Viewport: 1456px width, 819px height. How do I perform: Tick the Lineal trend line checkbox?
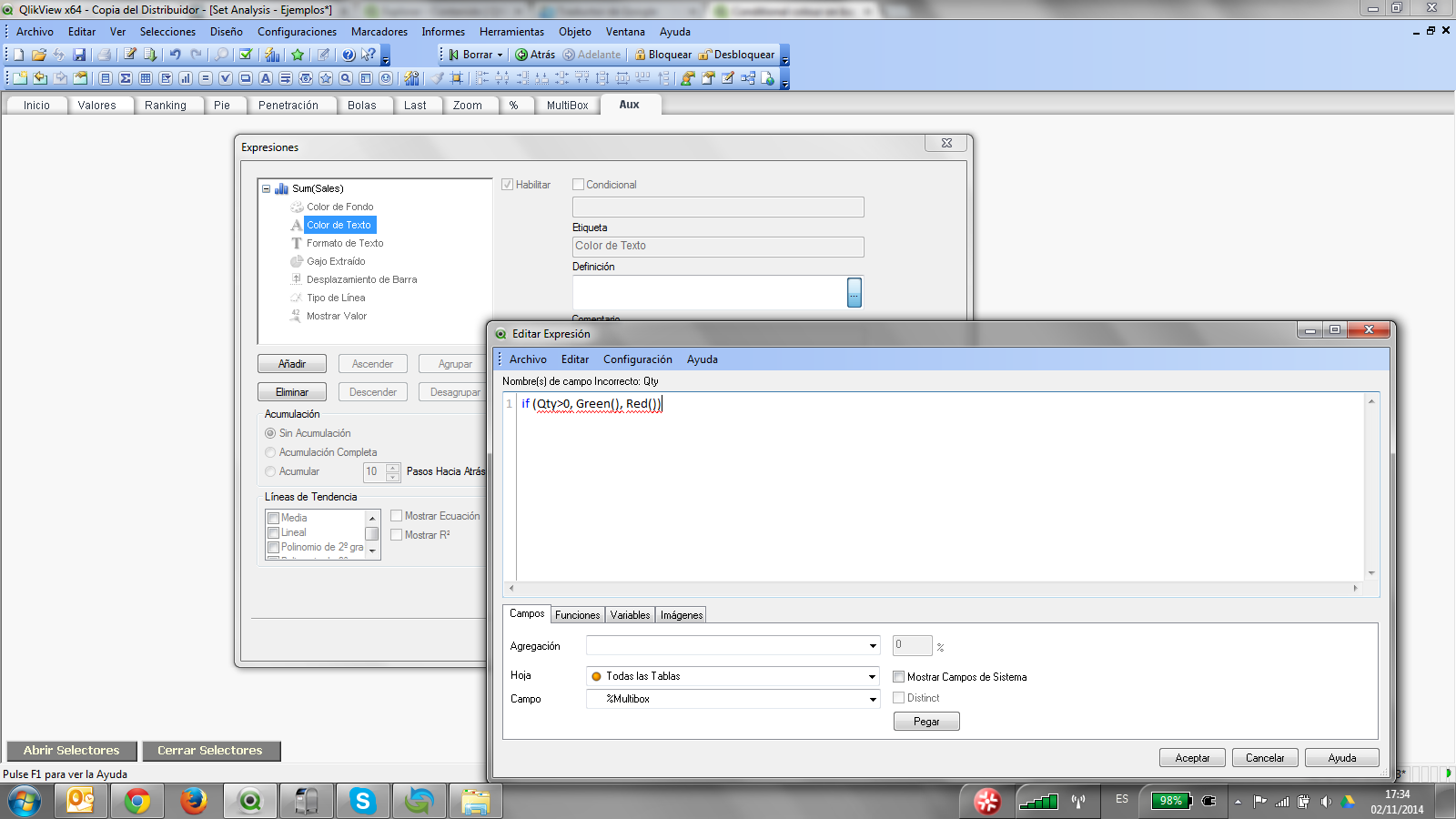tap(273, 532)
